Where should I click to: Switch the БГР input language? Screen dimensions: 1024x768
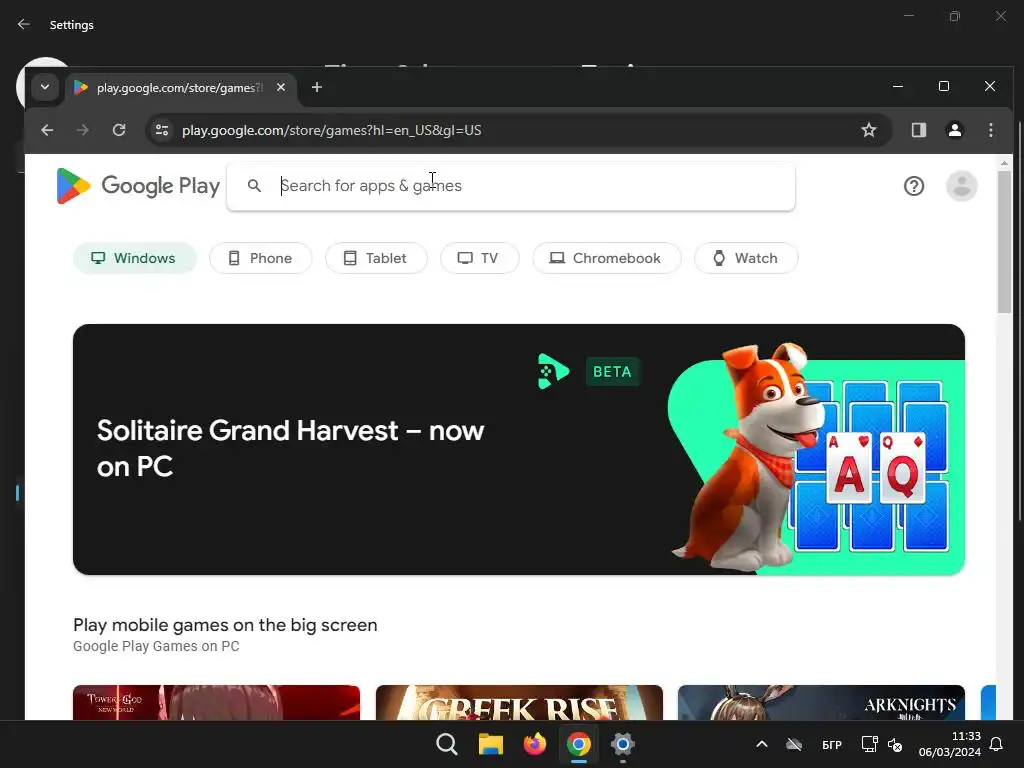[x=831, y=744]
